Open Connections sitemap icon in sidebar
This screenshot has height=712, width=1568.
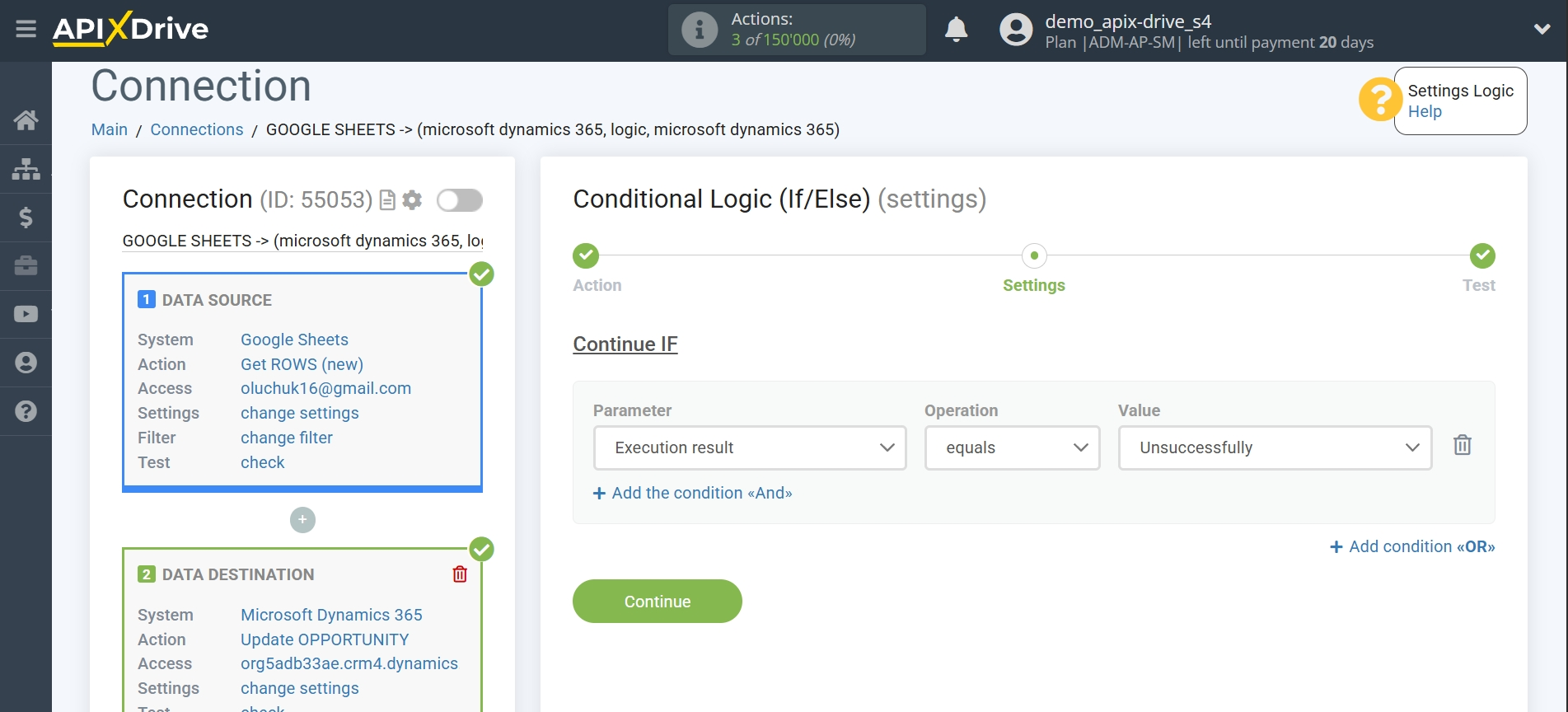(26, 169)
